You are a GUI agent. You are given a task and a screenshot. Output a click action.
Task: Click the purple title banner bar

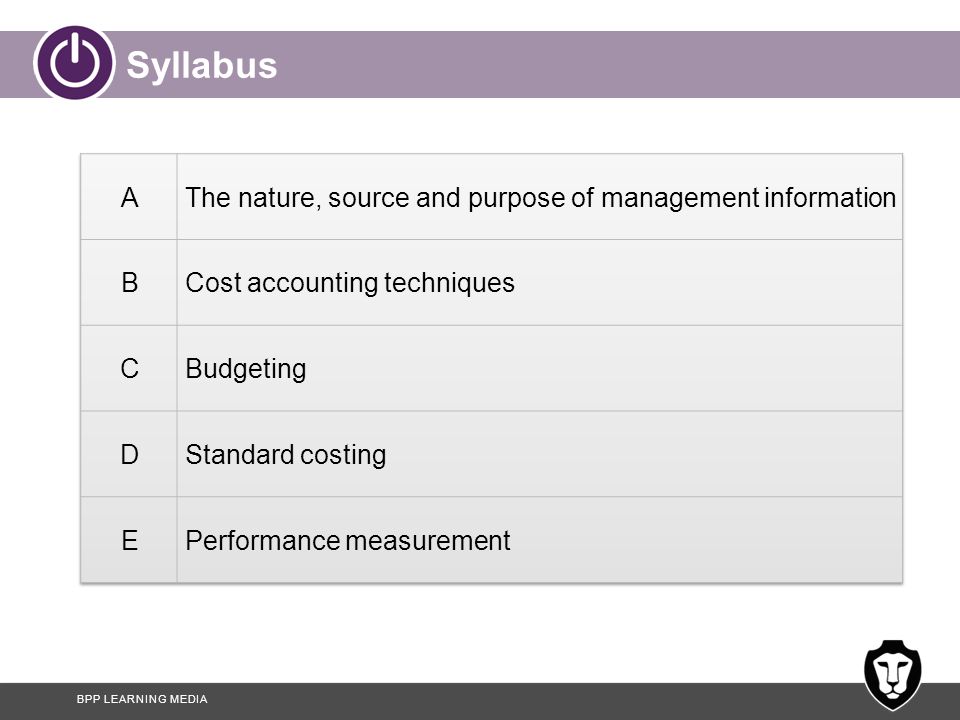click(x=480, y=64)
